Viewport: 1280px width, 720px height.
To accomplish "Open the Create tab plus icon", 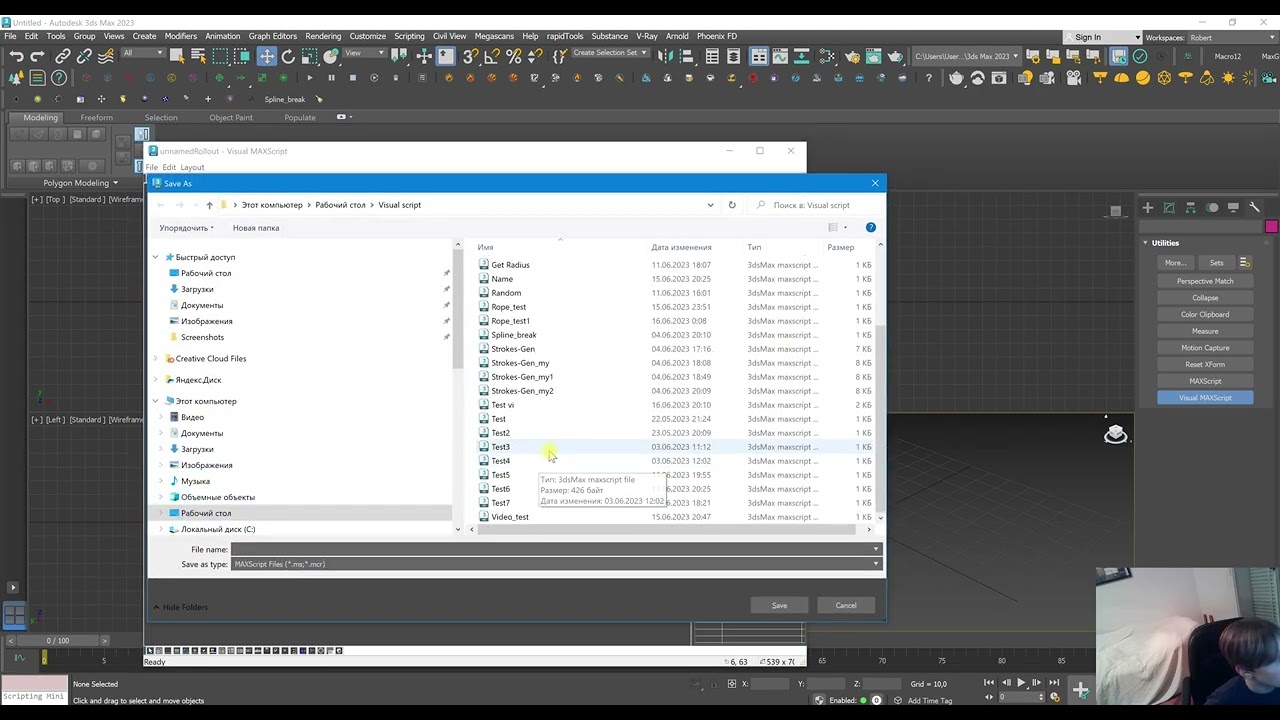I will (x=1148, y=207).
